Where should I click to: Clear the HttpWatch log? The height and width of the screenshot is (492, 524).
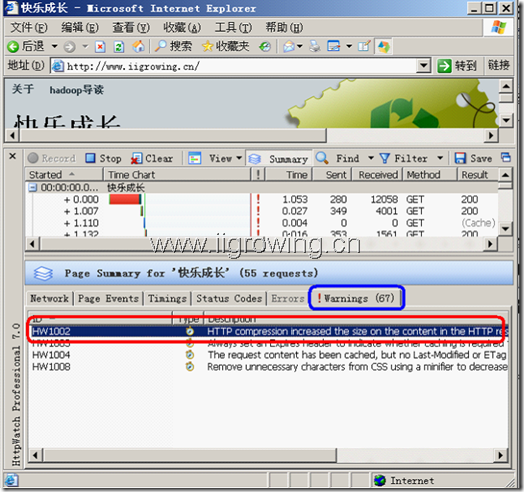pyautogui.click(x=152, y=158)
